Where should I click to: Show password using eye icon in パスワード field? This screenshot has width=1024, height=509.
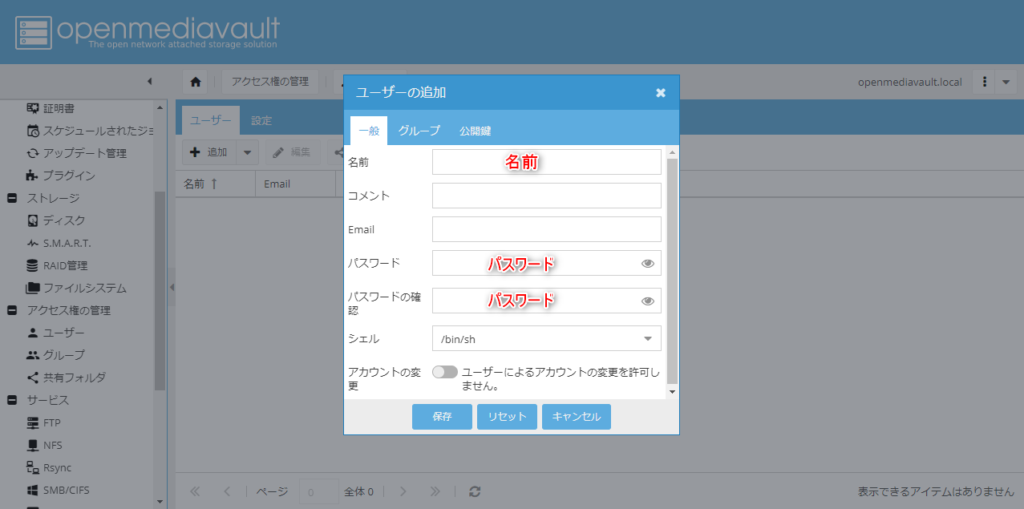click(648, 263)
